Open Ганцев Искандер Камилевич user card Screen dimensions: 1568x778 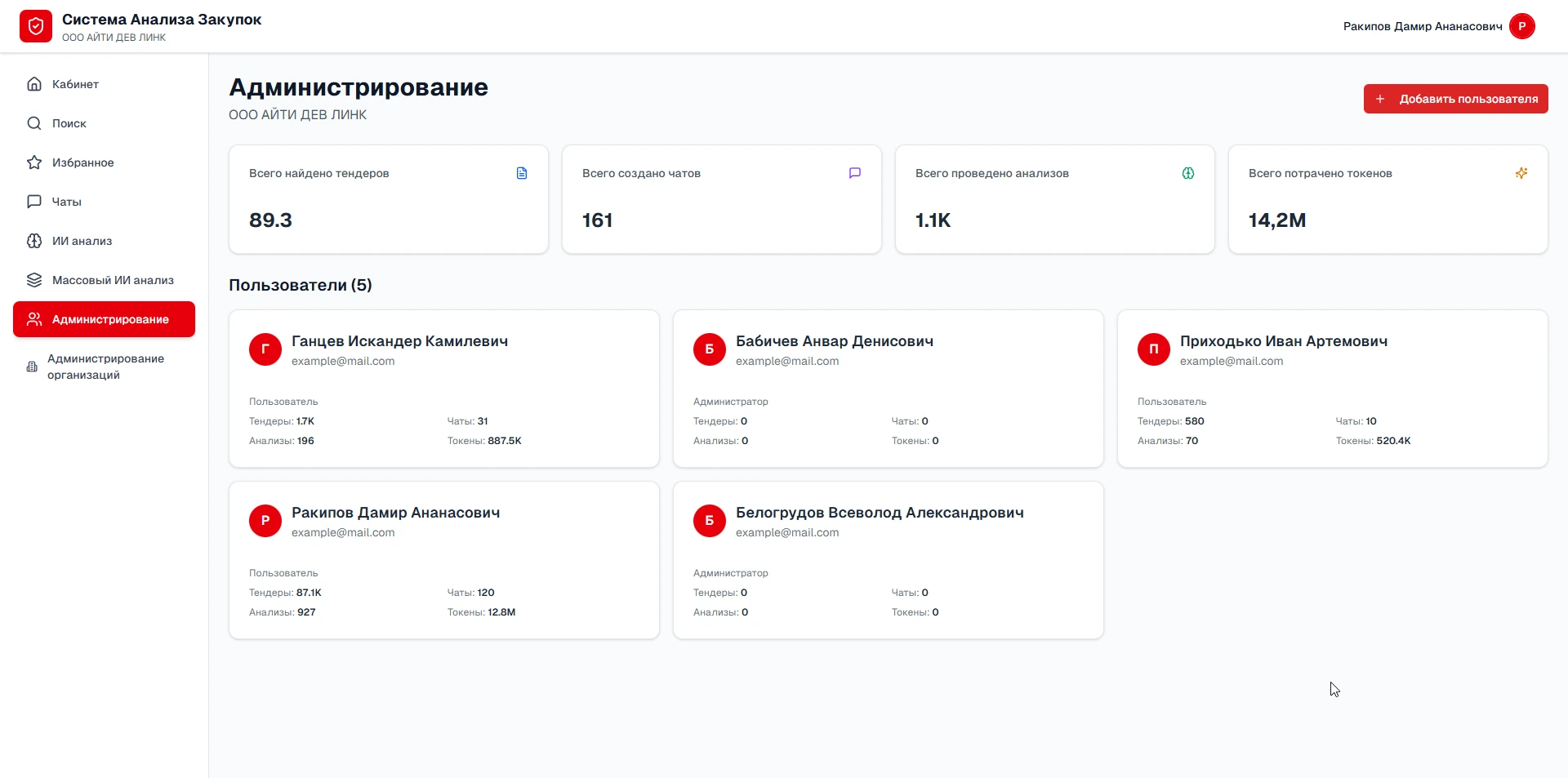(x=444, y=389)
